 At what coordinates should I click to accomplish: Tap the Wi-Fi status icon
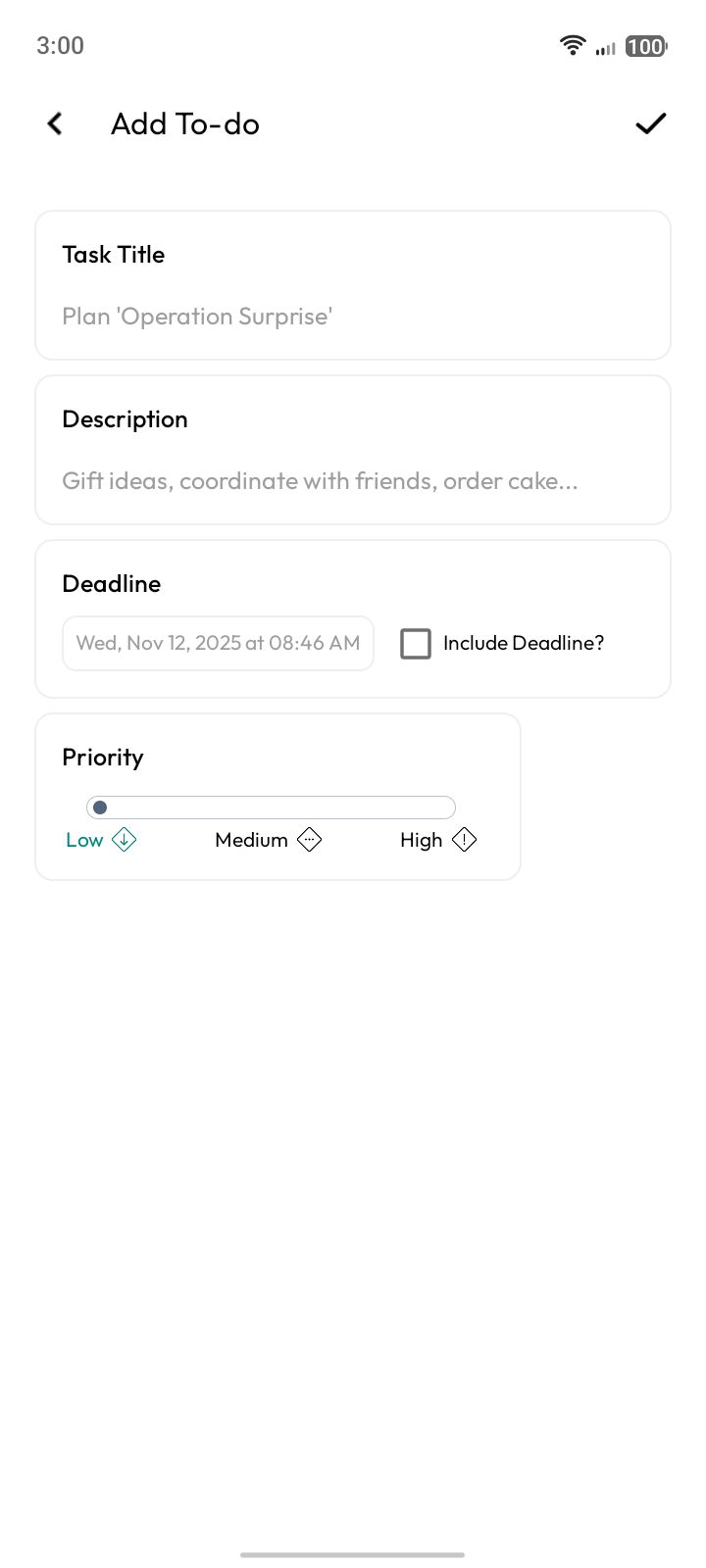(572, 45)
